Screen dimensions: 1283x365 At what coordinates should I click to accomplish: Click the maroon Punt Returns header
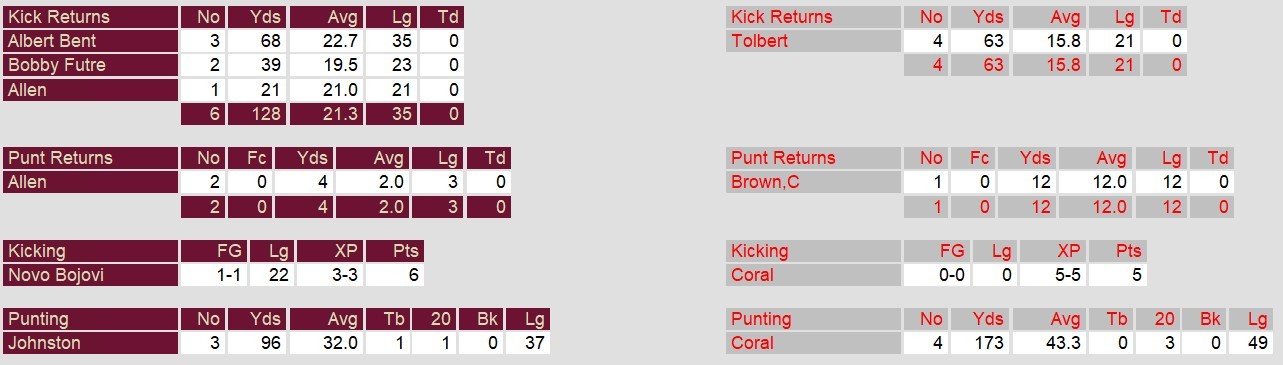click(x=90, y=158)
